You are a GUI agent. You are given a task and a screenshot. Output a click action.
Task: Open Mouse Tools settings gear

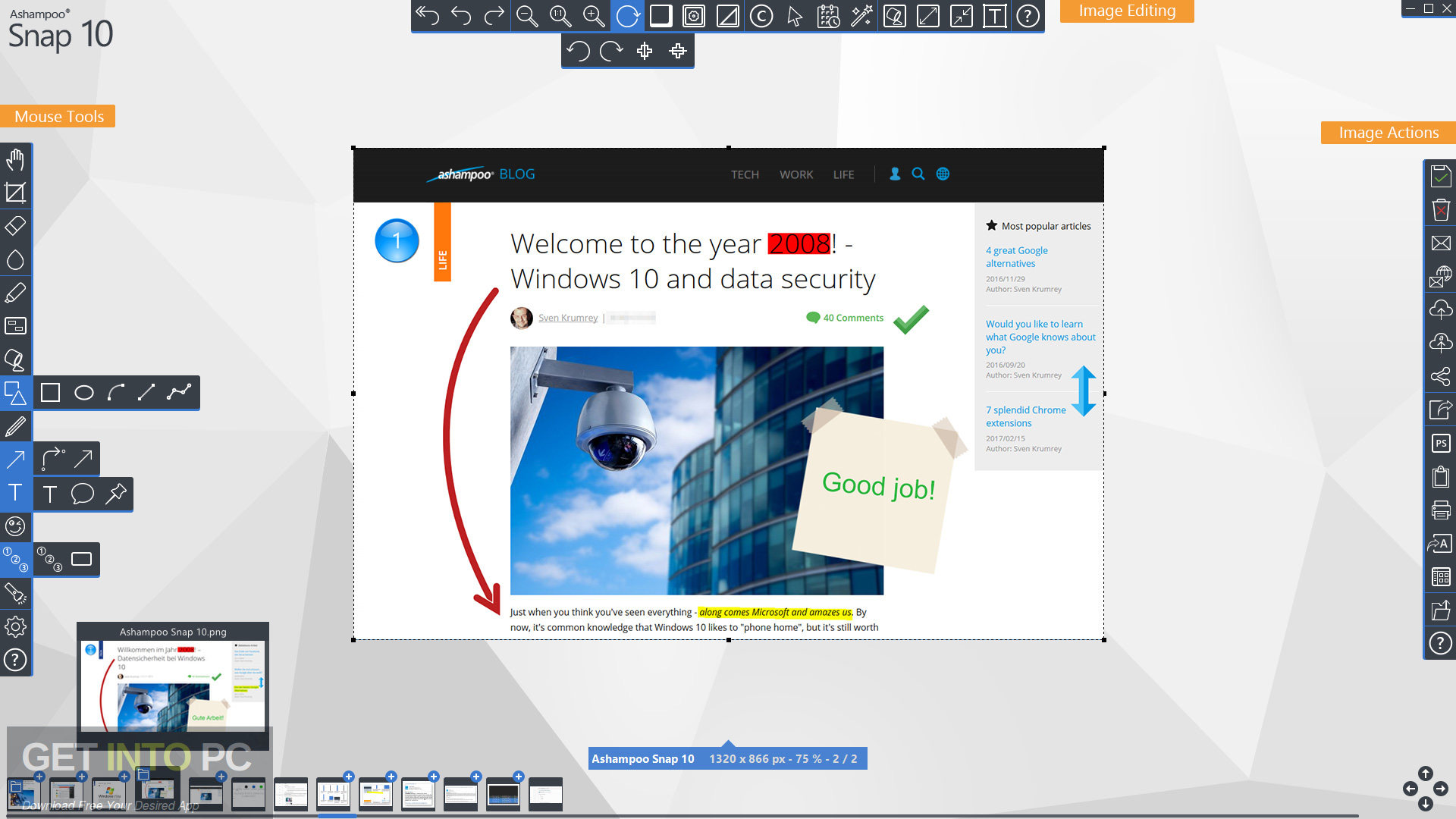point(15,626)
